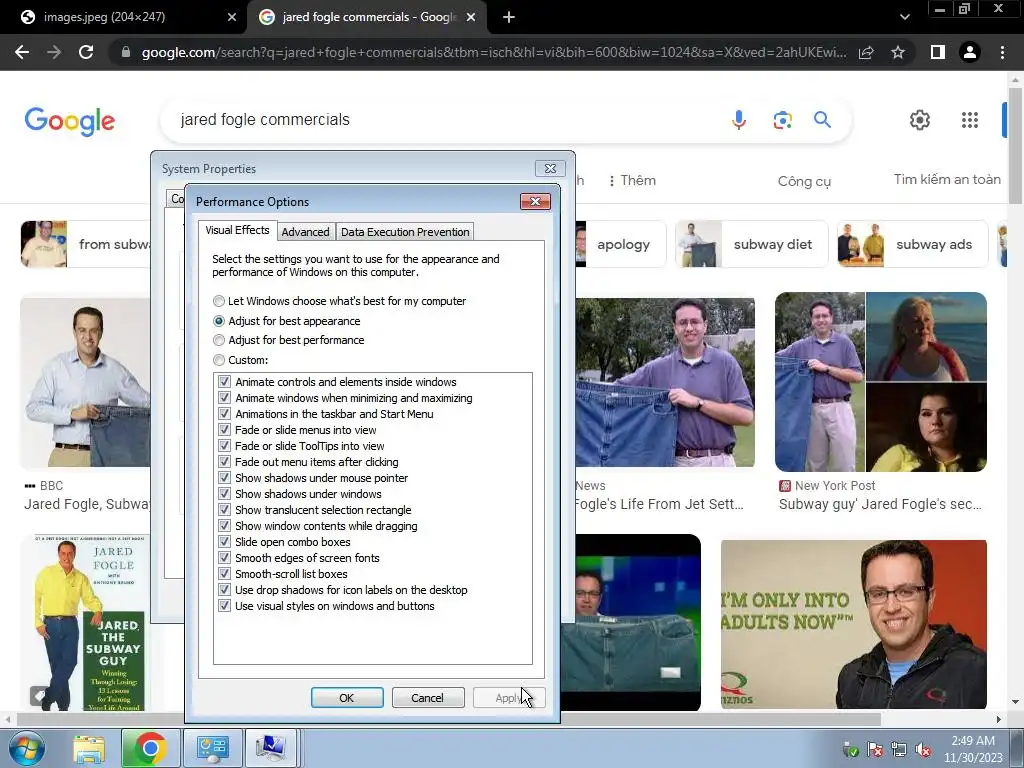
Task: Click the URL address bar
Action: pyautogui.click(x=494, y=52)
